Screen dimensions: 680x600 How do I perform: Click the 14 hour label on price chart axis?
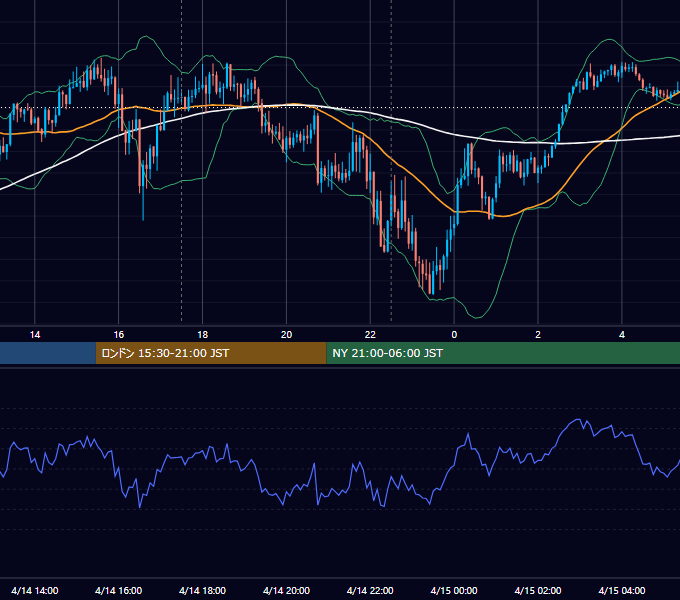point(35,335)
